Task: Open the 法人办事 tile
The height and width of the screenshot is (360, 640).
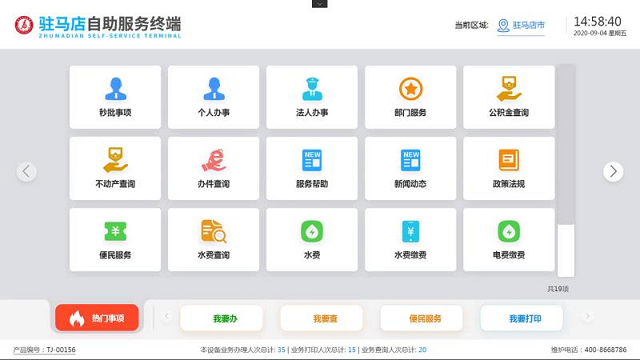Action: (x=312, y=97)
